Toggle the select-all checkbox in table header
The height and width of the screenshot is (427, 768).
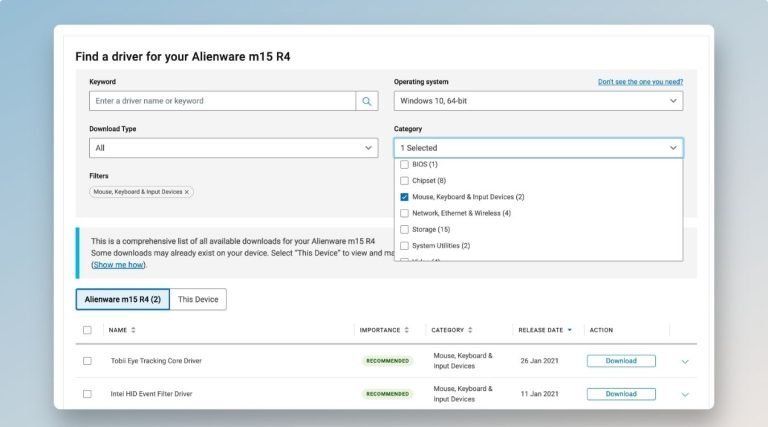click(87, 330)
